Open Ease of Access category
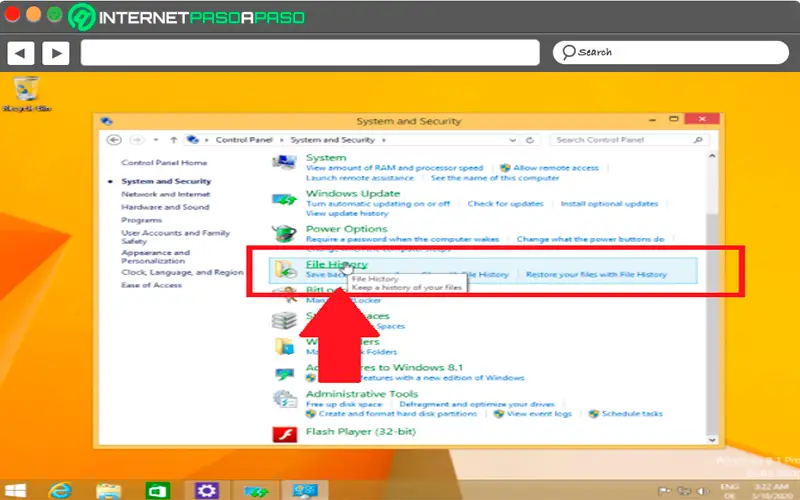 152,285
